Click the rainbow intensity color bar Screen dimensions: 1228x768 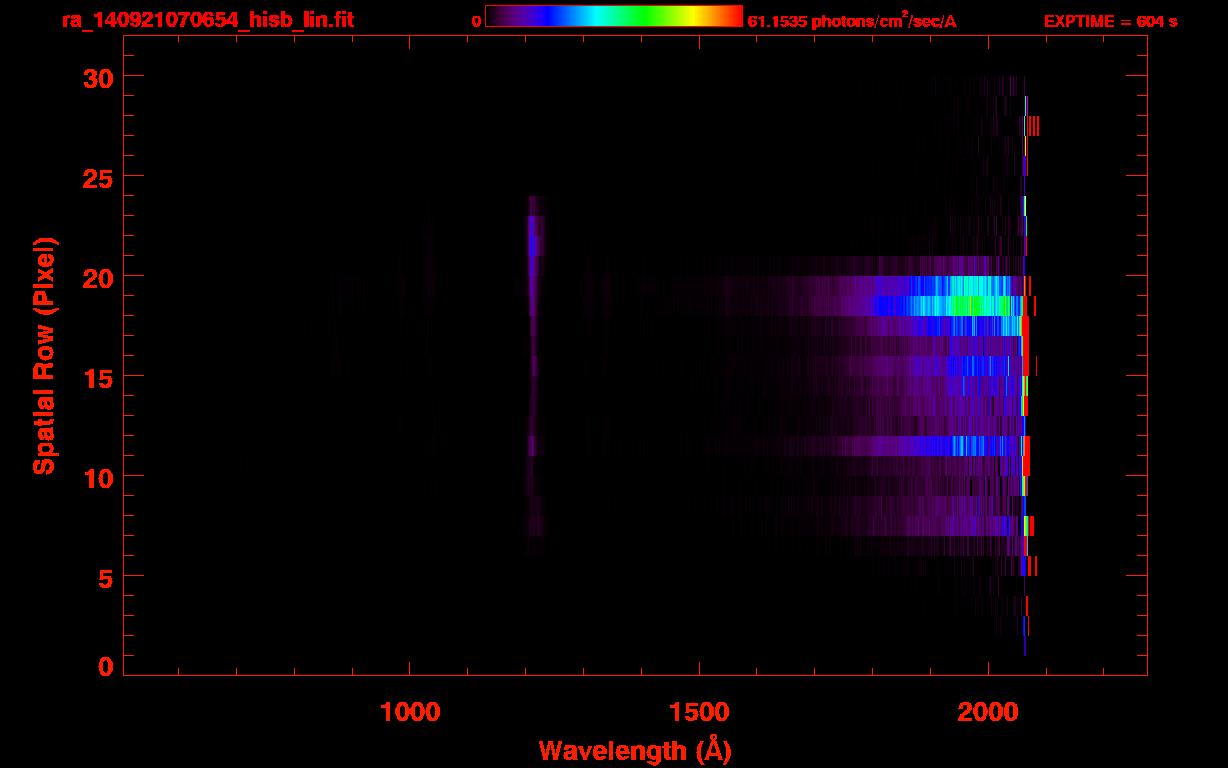(614, 16)
